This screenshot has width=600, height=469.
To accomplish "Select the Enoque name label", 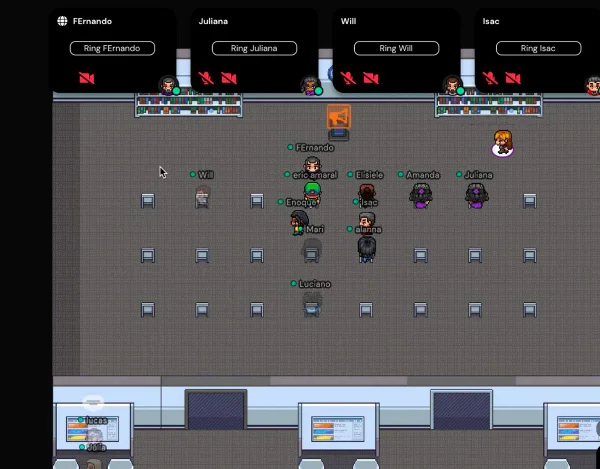I will coord(301,202).
